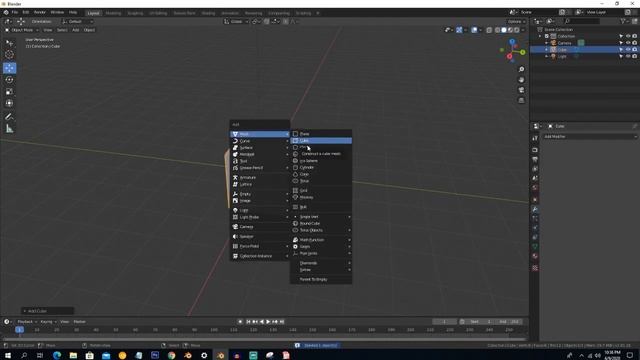The image size is (640, 360).
Task: Open Global transform orientation dropdown
Action: coord(236,21)
